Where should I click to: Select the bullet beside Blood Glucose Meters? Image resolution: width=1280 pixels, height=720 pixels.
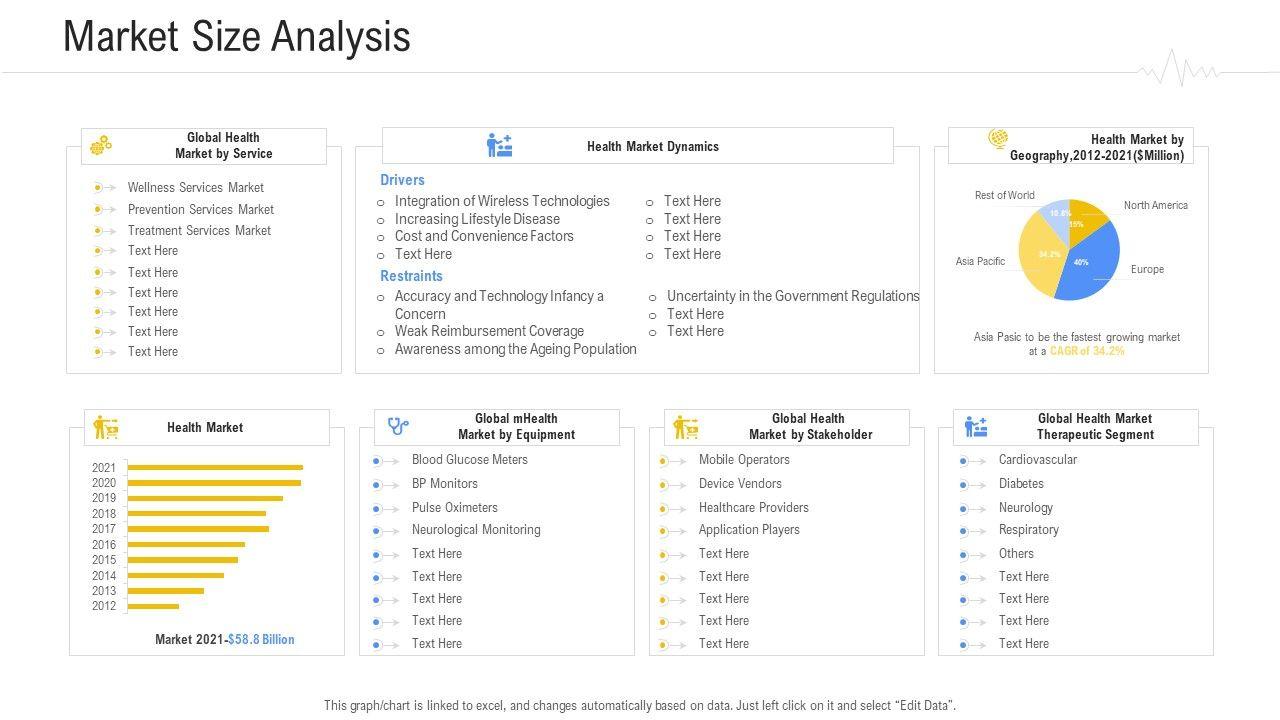pyautogui.click(x=378, y=461)
